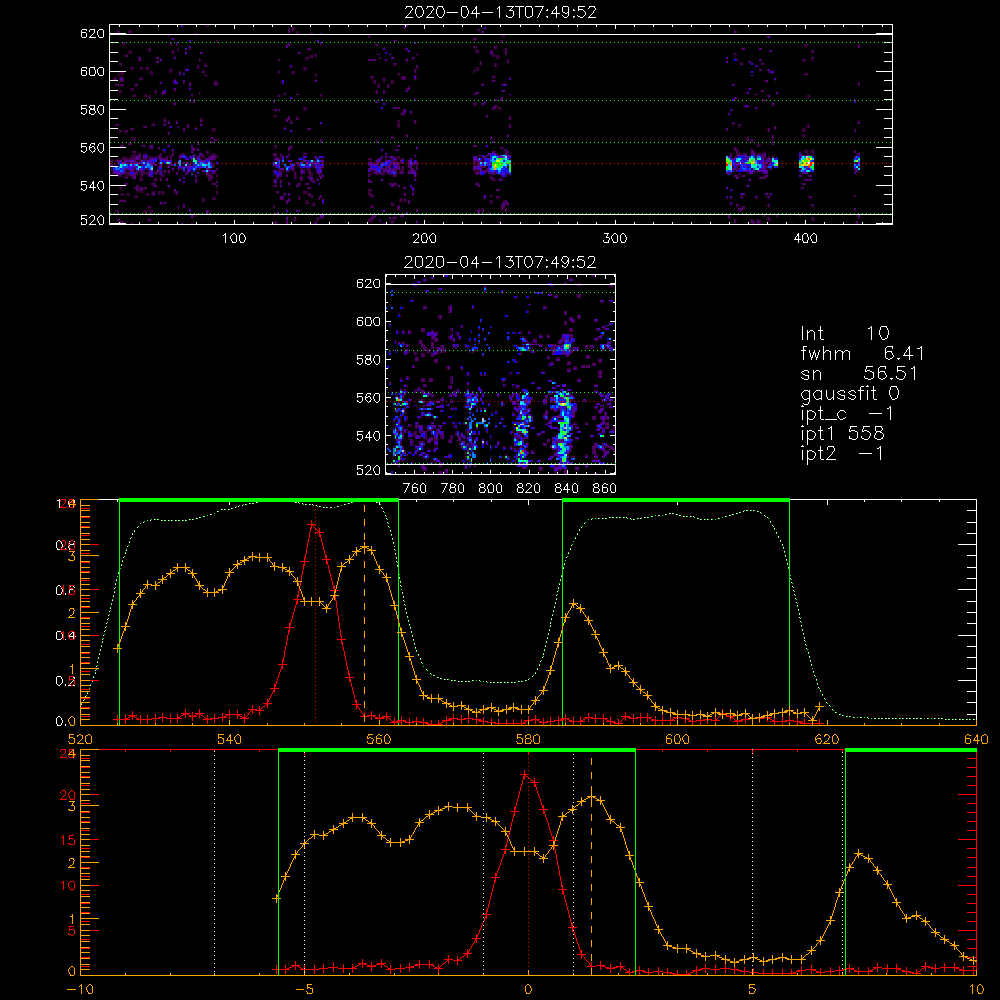Click the red curve peak in the 520–640 plot
1000x1000 pixels.
pos(312,524)
